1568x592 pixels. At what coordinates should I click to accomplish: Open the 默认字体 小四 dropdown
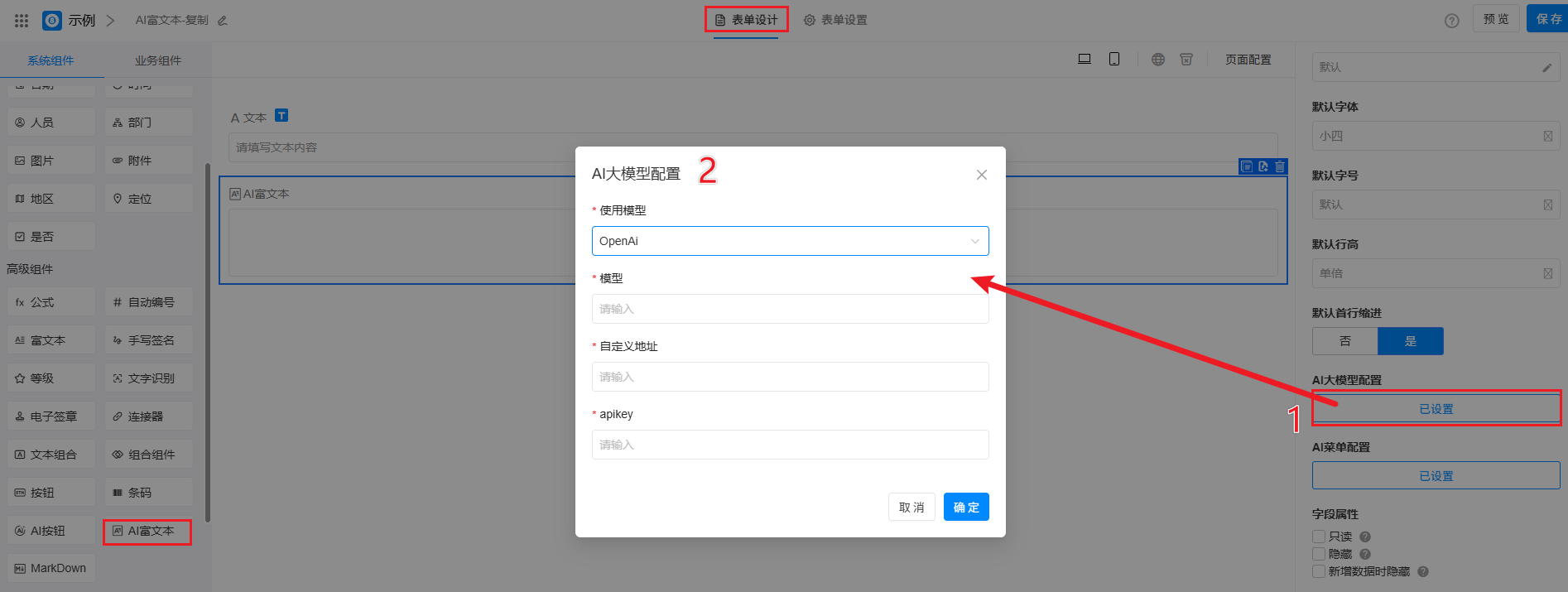tap(1435, 136)
